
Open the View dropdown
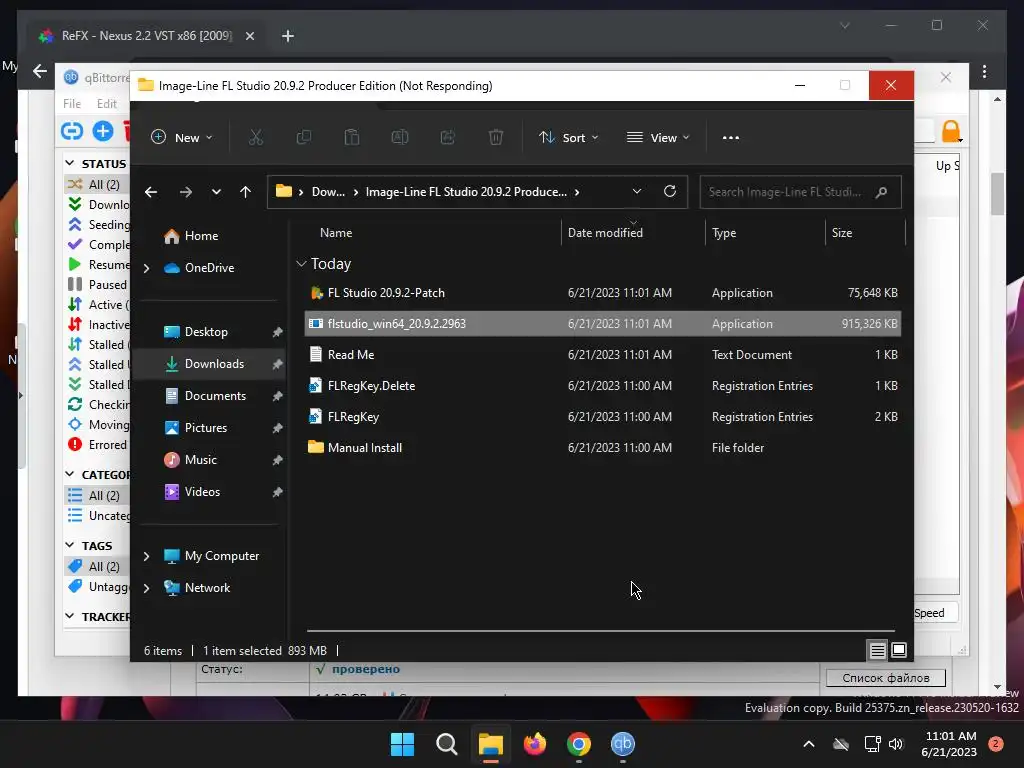coord(658,137)
